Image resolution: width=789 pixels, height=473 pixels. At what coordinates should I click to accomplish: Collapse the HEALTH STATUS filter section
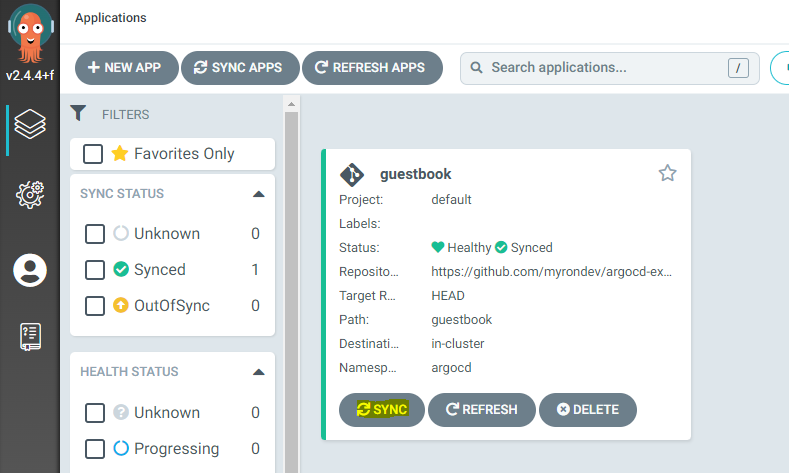coord(259,372)
